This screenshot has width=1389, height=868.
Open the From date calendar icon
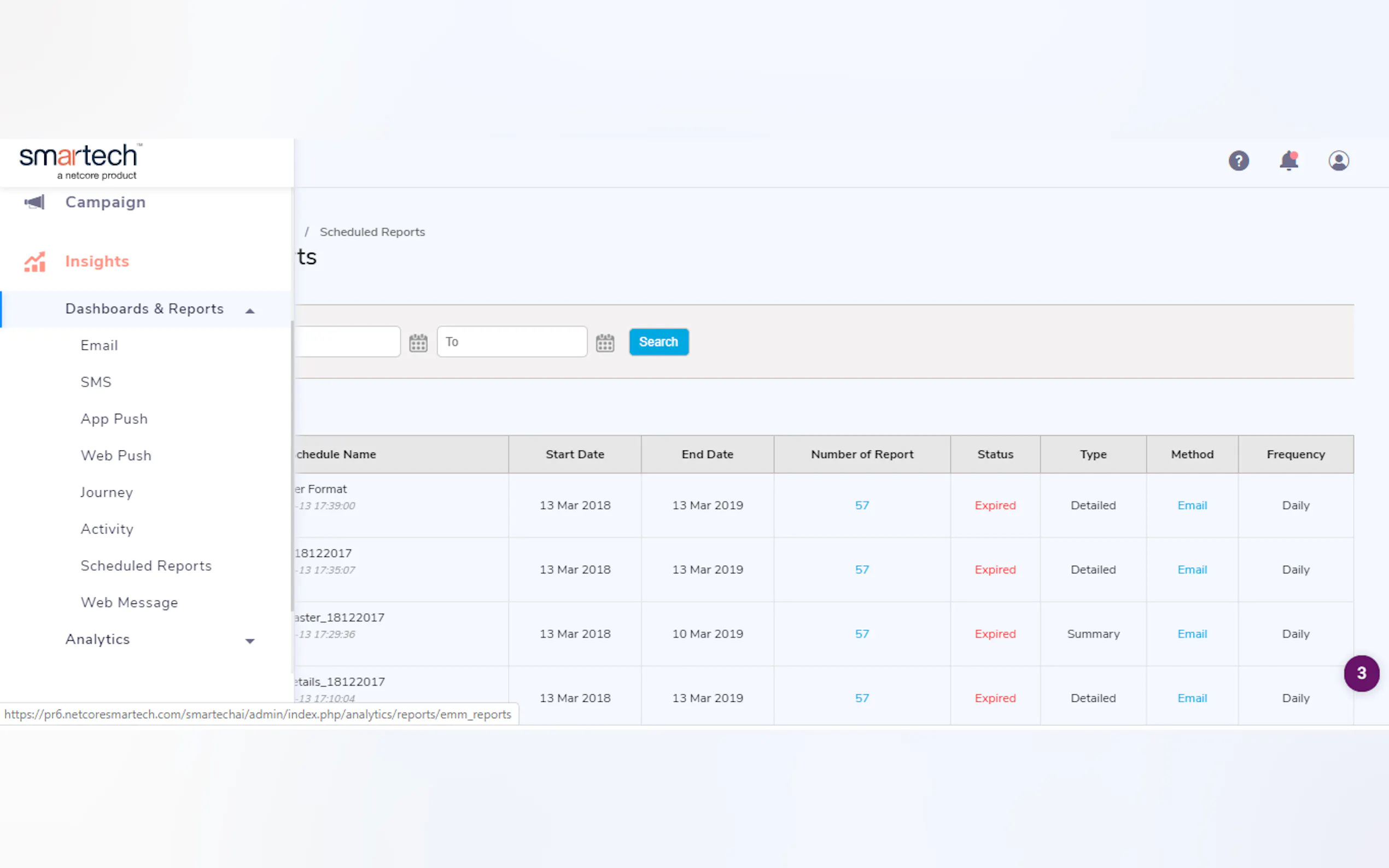pos(418,343)
